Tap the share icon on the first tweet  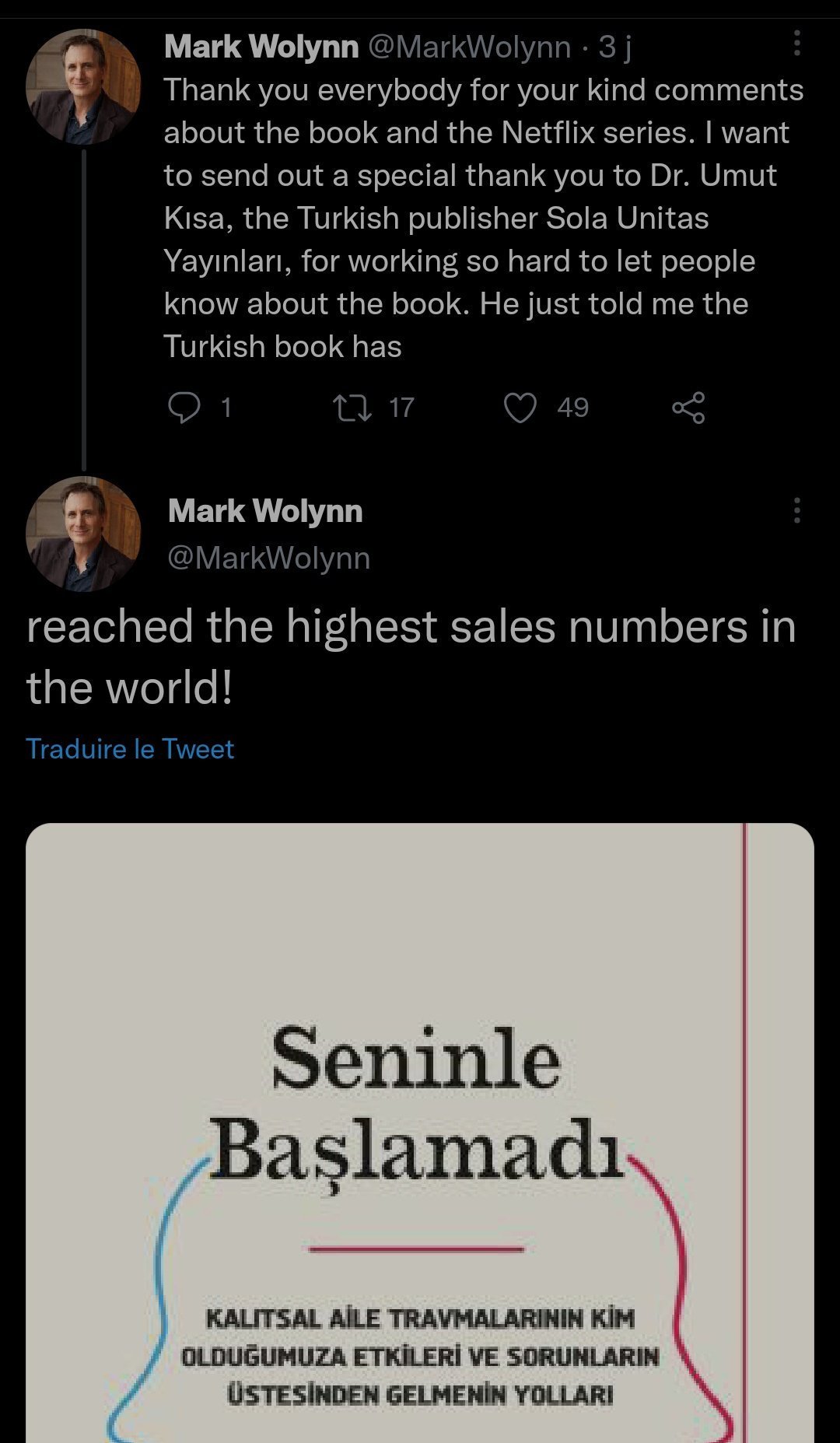click(688, 407)
